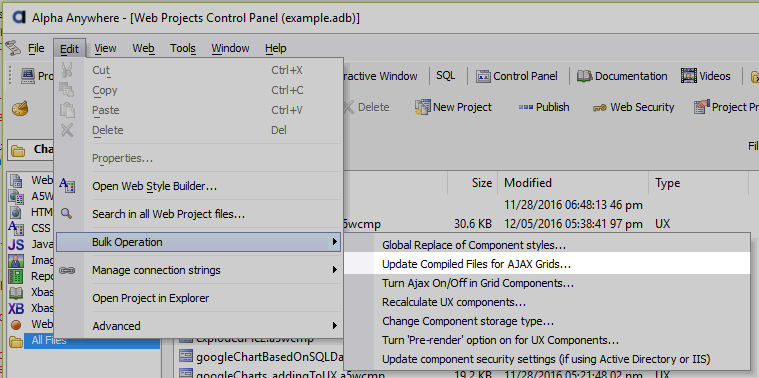
Task: Select Turn 'Pre-render' option on for UX Components
Action: [547, 340]
